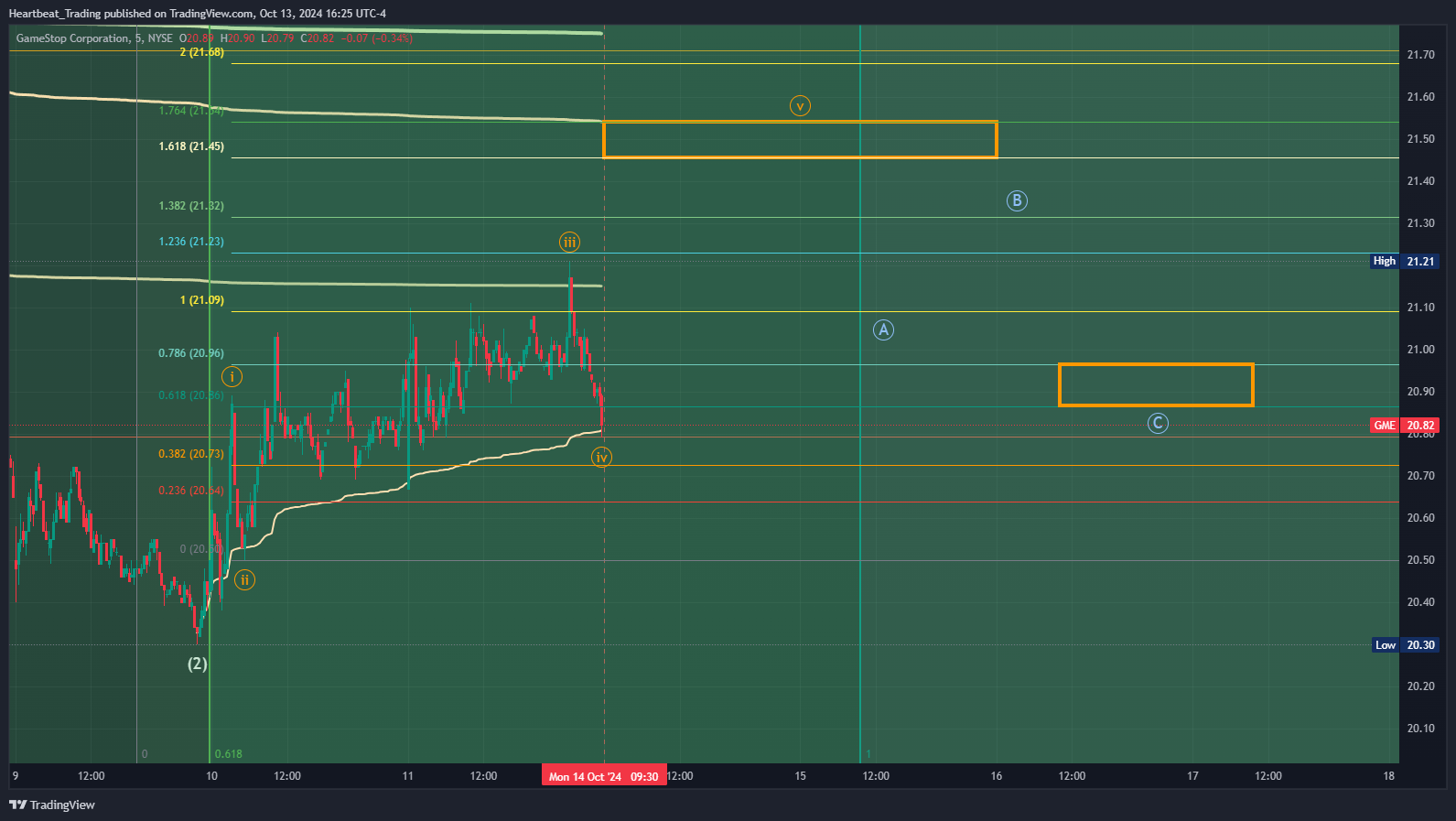Click the 21.30 price axis value
Screen dimensions: 1456x821
point(1420,223)
